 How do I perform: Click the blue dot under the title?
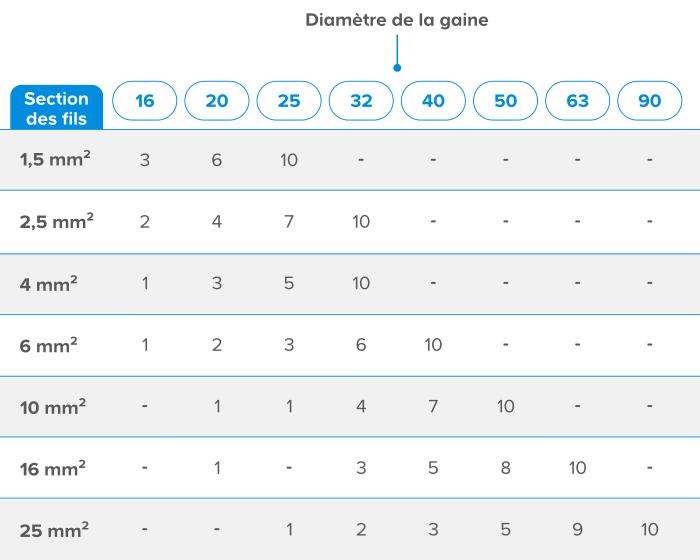[x=397, y=68]
